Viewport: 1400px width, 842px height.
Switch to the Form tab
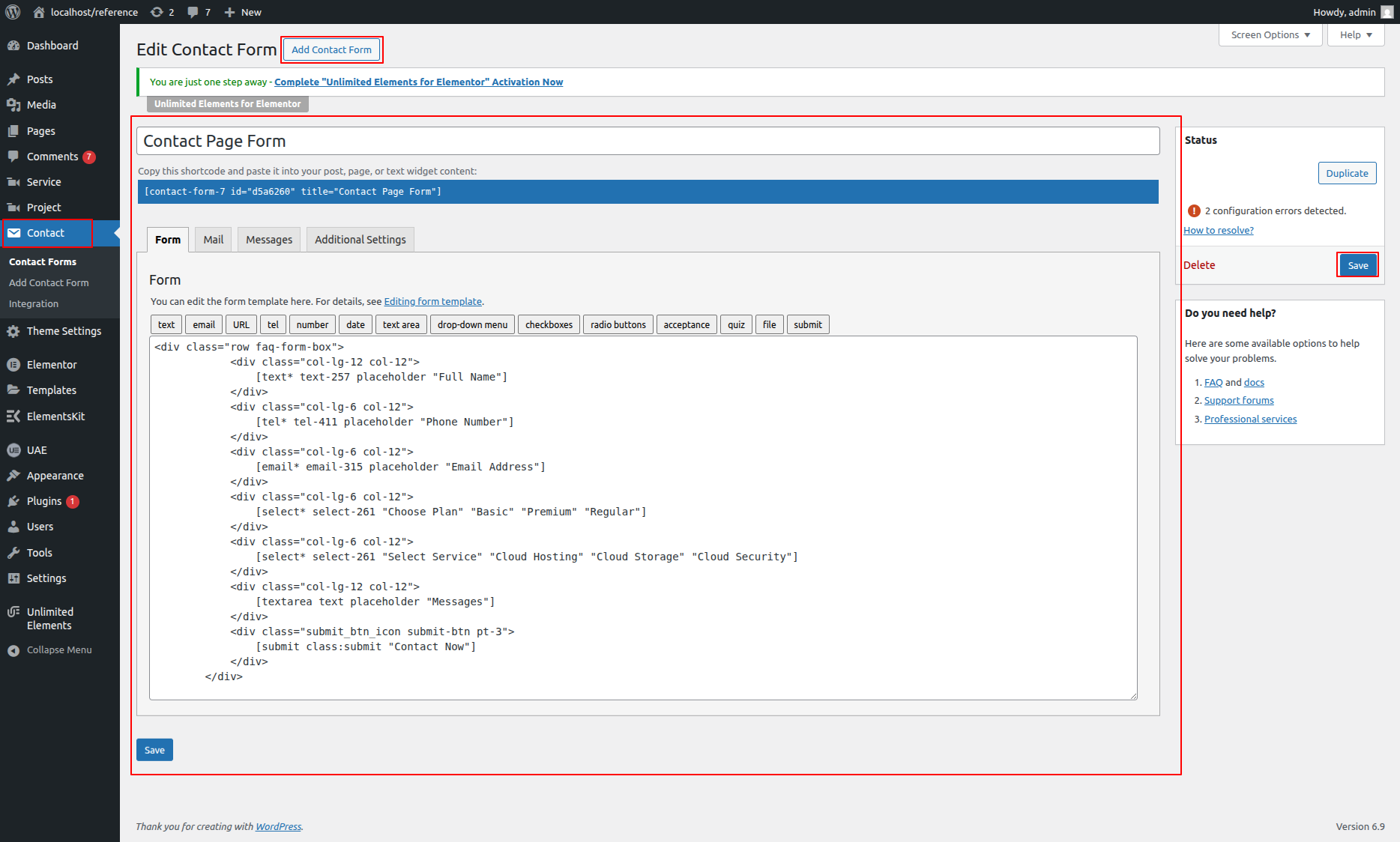click(x=168, y=240)
